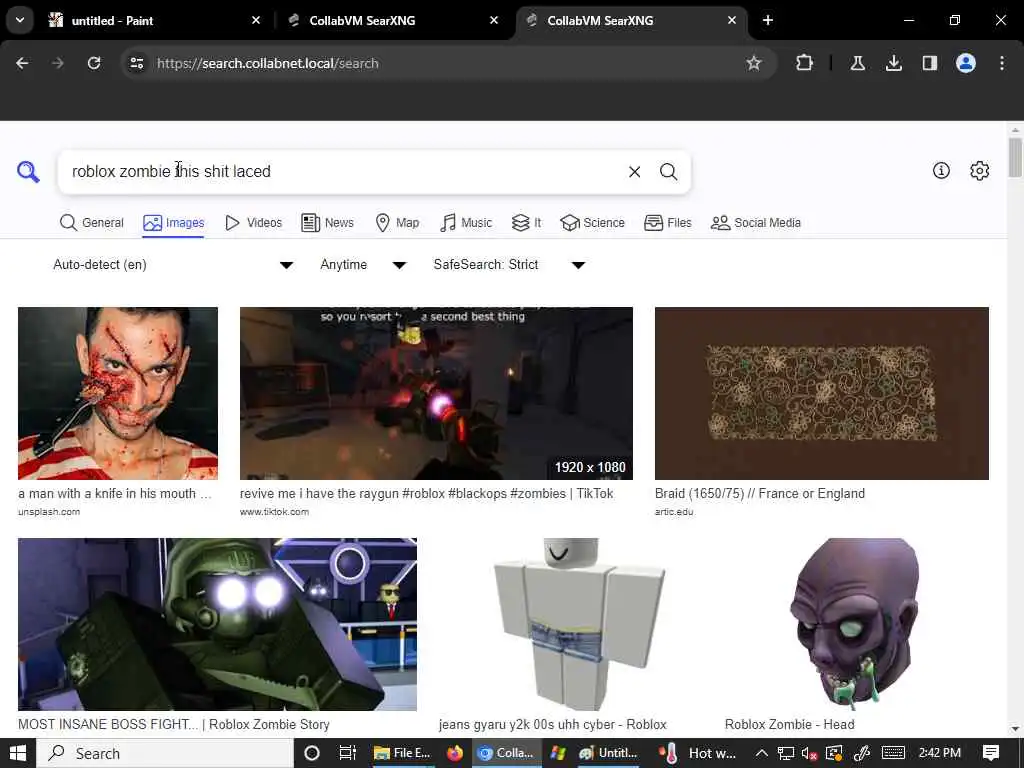
Task: Submit search with magnifier button
Action: pyautogui.click(x=668, y=172)
